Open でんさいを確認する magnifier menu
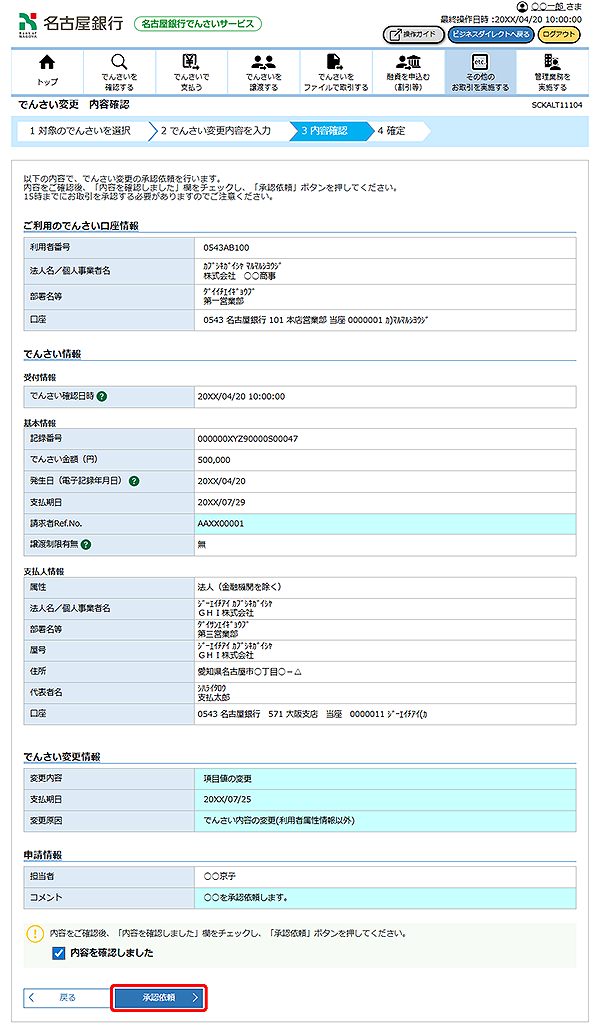This screenshot has height=1028, width=600. coord(119,72)
